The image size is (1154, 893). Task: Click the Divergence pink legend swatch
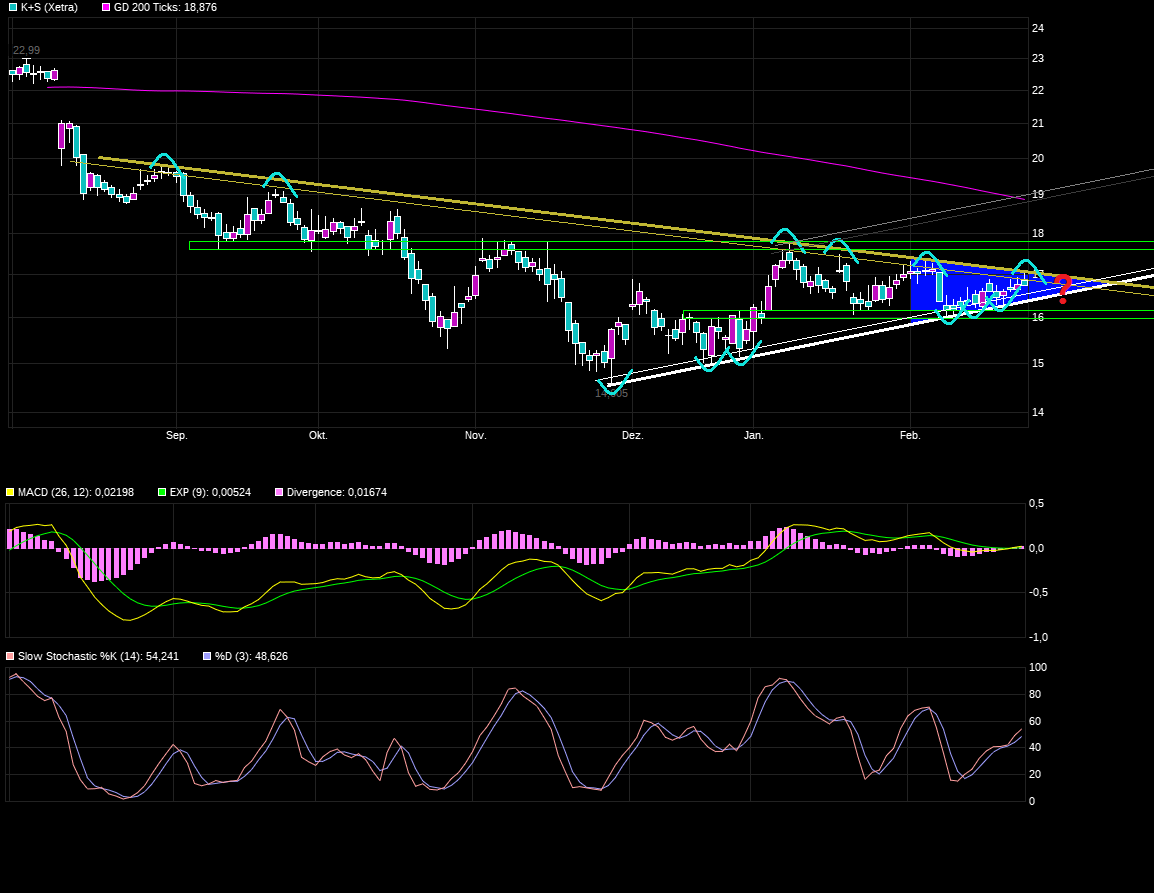pos(279,492)
